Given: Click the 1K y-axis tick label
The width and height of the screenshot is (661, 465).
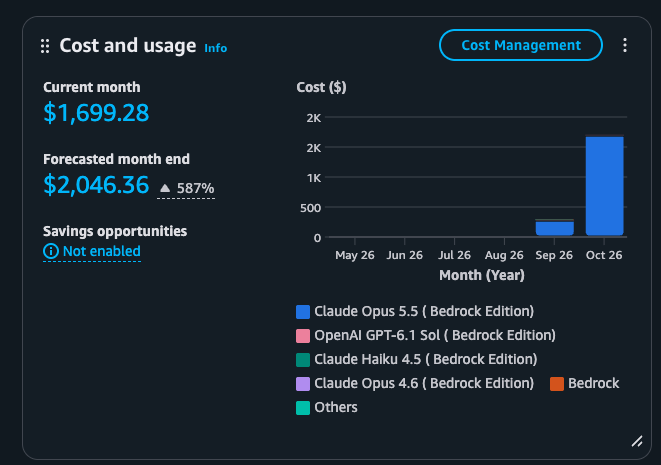Looking at the screenshot, I should (x=314, y=178).
